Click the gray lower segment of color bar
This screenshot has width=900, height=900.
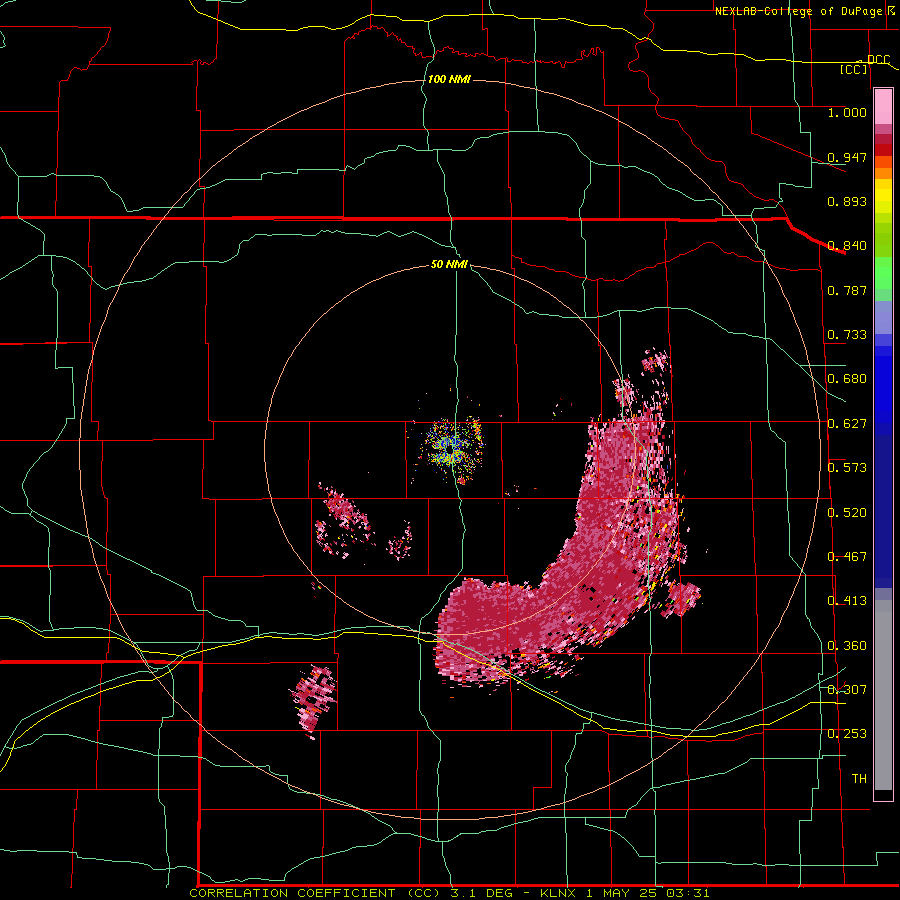click(x=883, y=695)
